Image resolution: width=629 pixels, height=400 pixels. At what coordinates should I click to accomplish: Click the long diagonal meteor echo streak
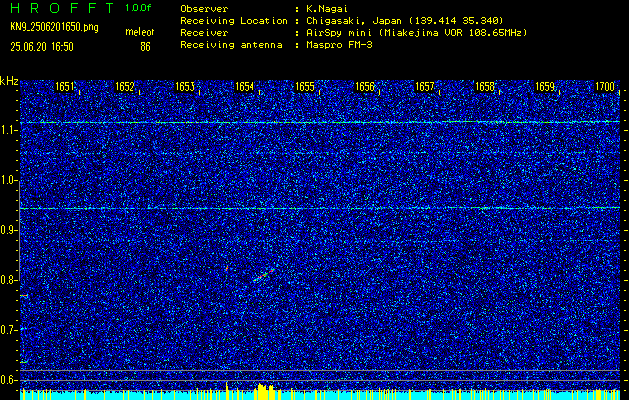click(x=264, y=275)
